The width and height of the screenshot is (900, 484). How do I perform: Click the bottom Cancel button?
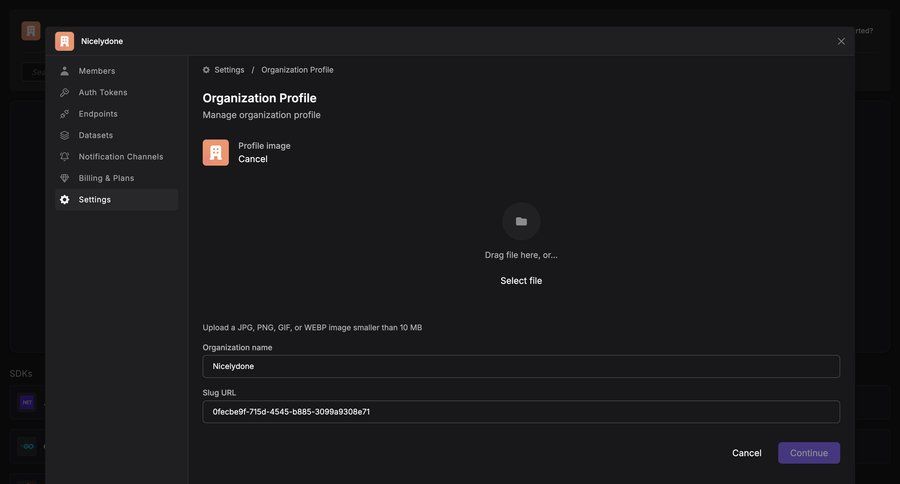(x=747, y=453)
